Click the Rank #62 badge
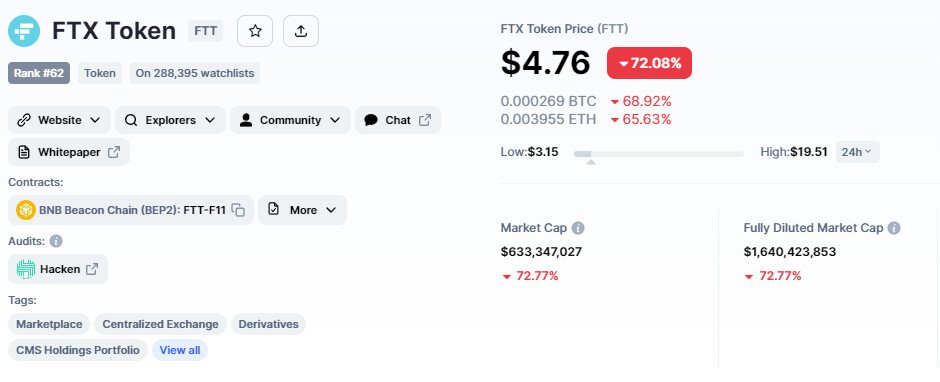This screenshot has width=940, height=382. (39, 73)
